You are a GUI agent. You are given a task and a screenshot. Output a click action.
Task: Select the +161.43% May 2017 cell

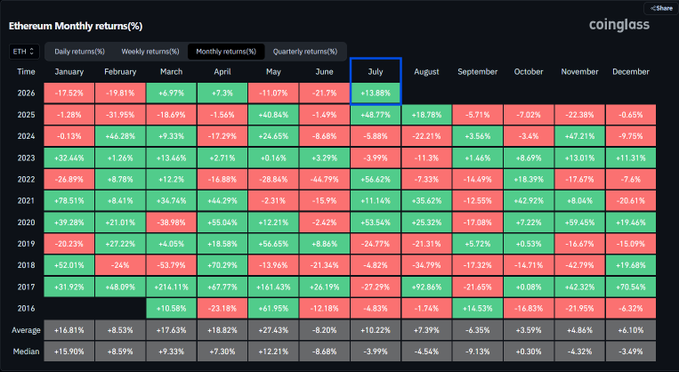pos(273,287)
